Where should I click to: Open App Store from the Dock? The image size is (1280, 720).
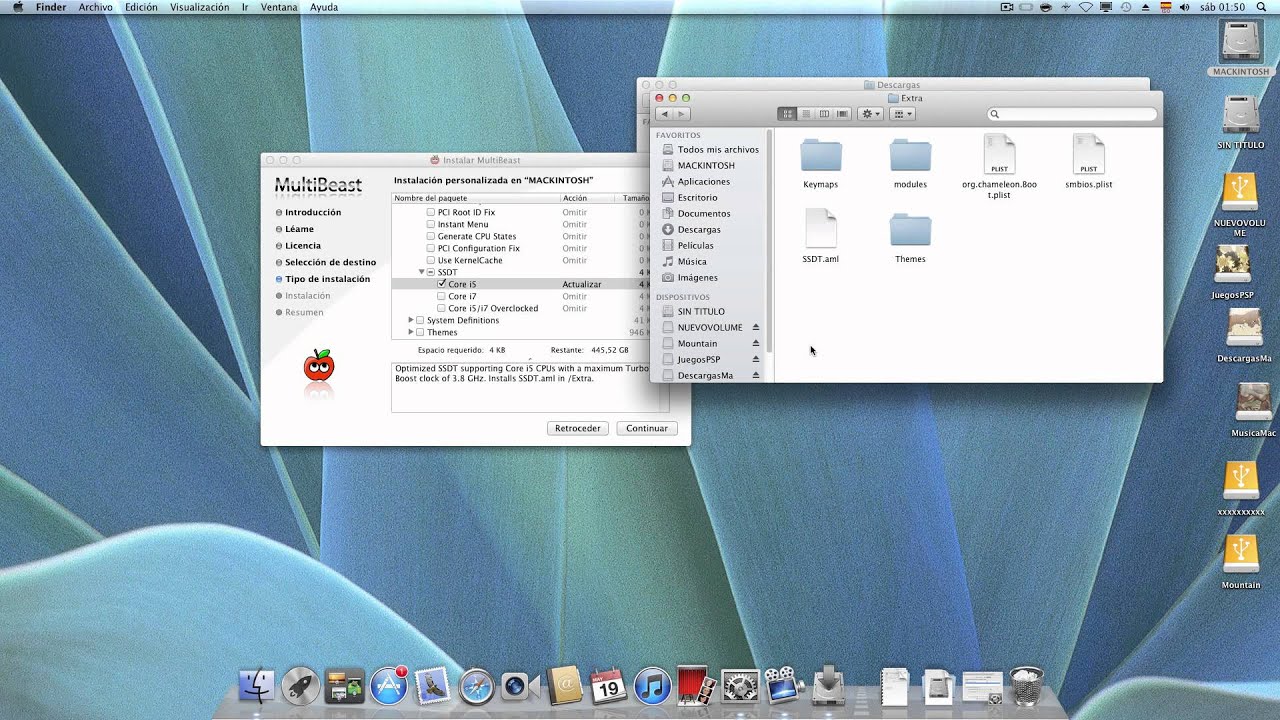[388, 686]
